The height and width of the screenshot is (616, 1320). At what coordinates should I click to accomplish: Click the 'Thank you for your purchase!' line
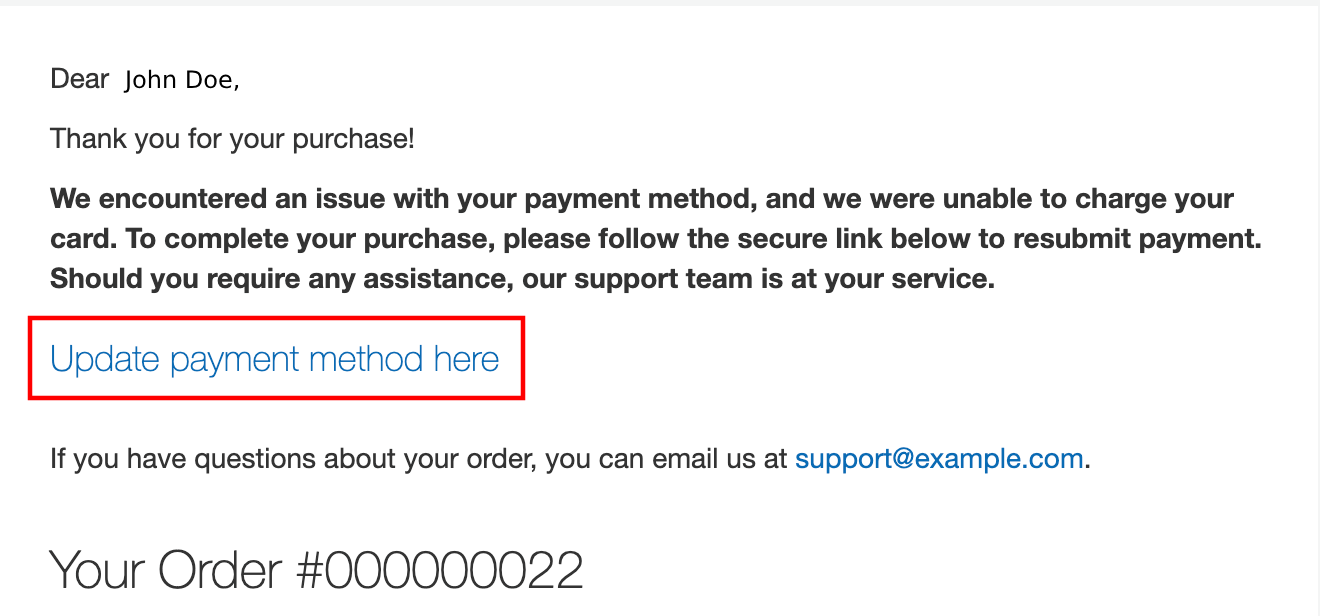tap(232, 138)
